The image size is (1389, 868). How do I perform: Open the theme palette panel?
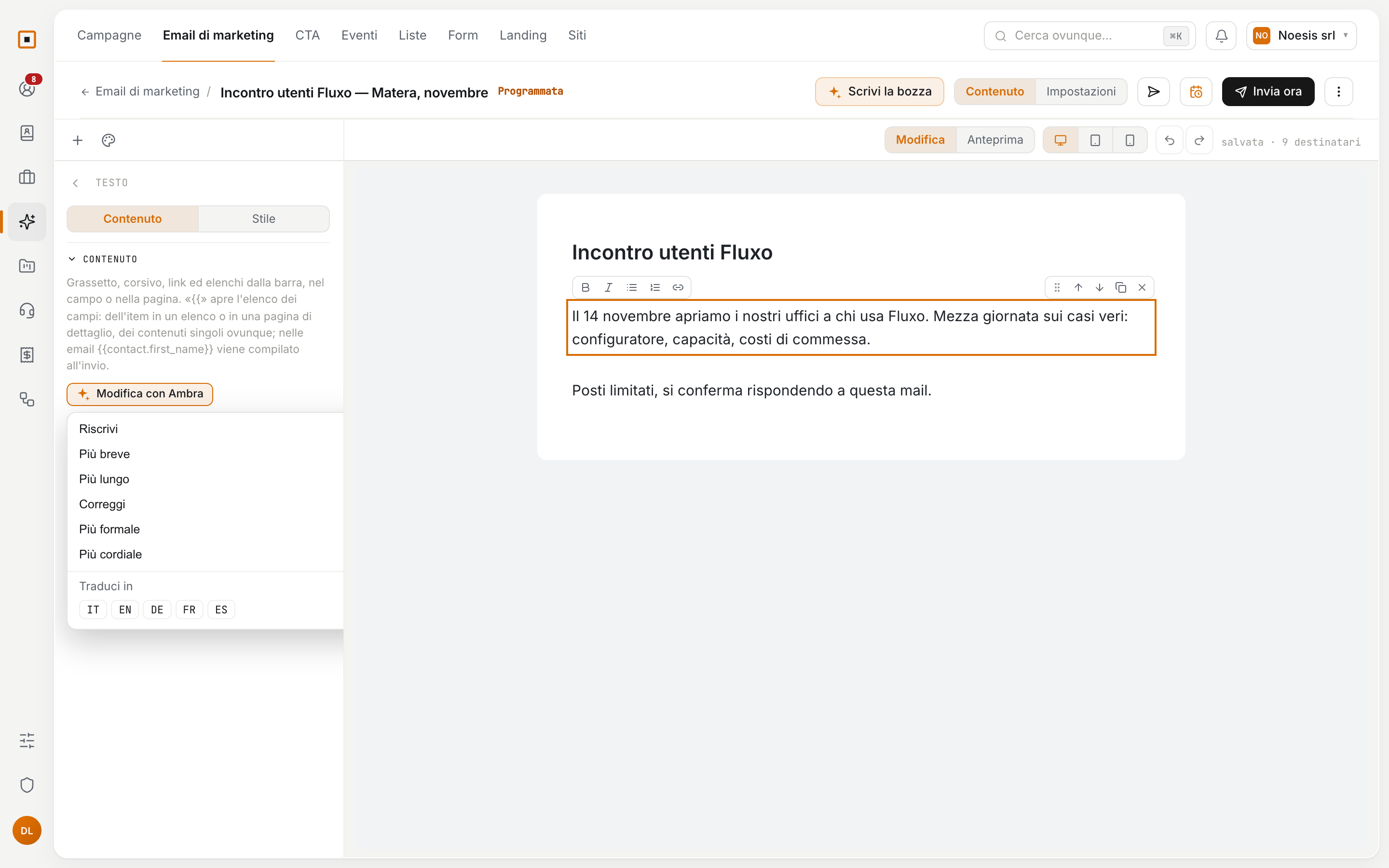tap(109, 140)
